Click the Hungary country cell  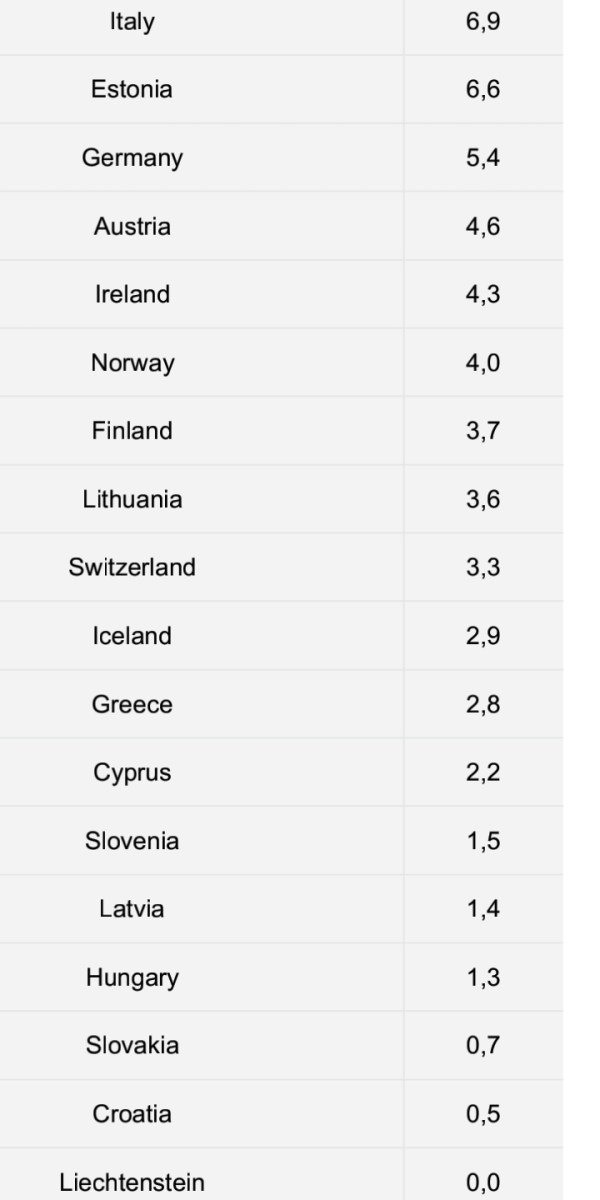click(x=132, y=977)
